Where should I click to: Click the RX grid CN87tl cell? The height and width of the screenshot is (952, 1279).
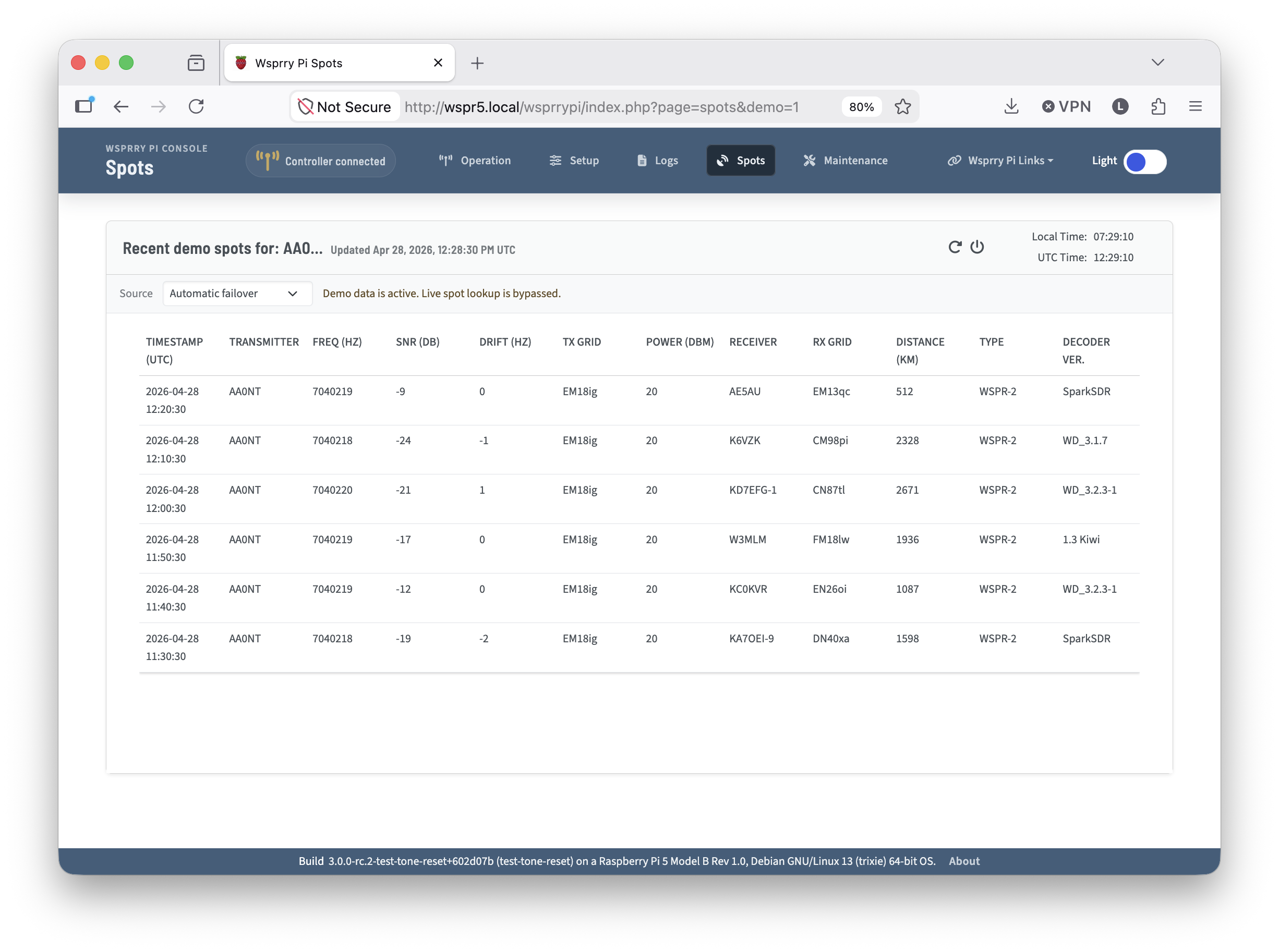pyautogui.click(x=828, y=490)
